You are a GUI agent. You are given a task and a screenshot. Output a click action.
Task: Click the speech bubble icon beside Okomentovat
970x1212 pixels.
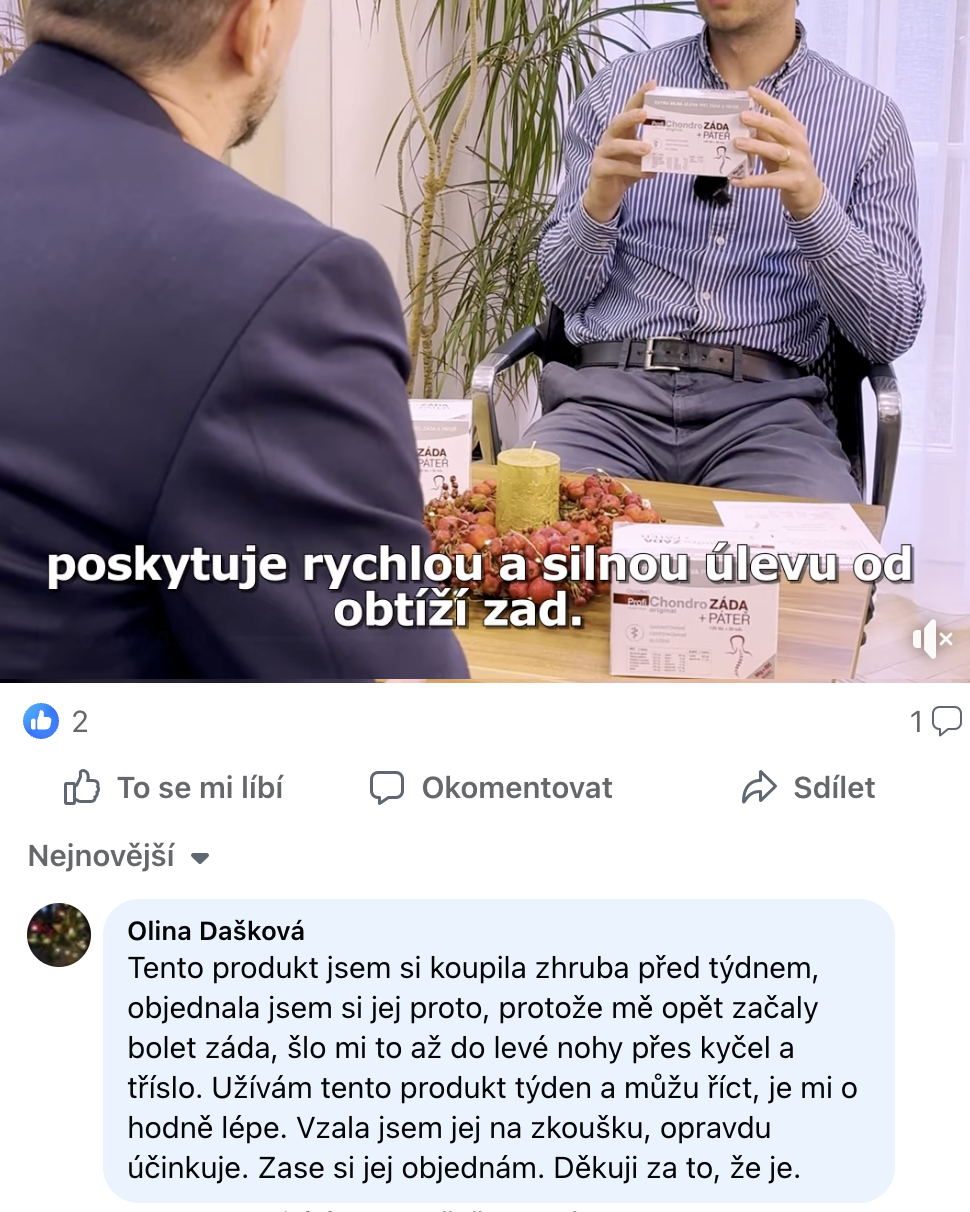(x=387, y=788)
